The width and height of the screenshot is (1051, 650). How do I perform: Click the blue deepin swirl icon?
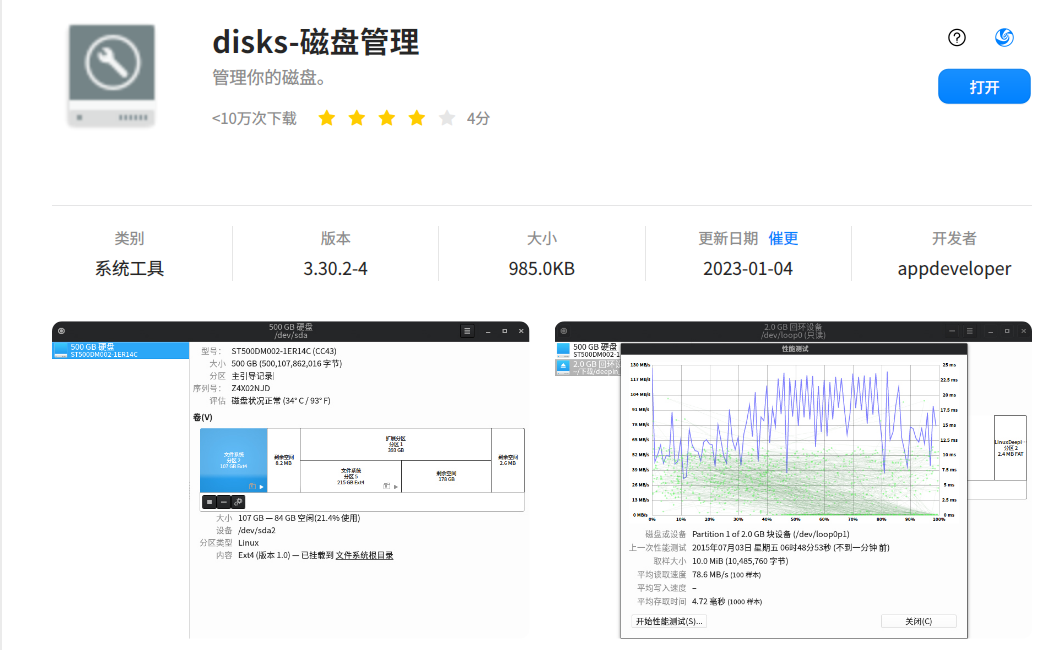(1003, 38)
